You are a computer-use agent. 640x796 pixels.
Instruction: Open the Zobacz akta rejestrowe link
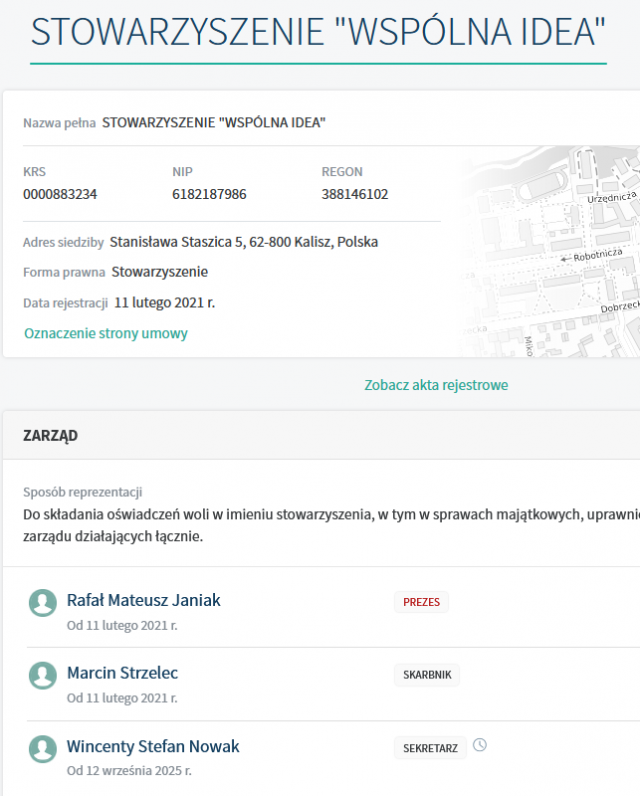[436, 385]
